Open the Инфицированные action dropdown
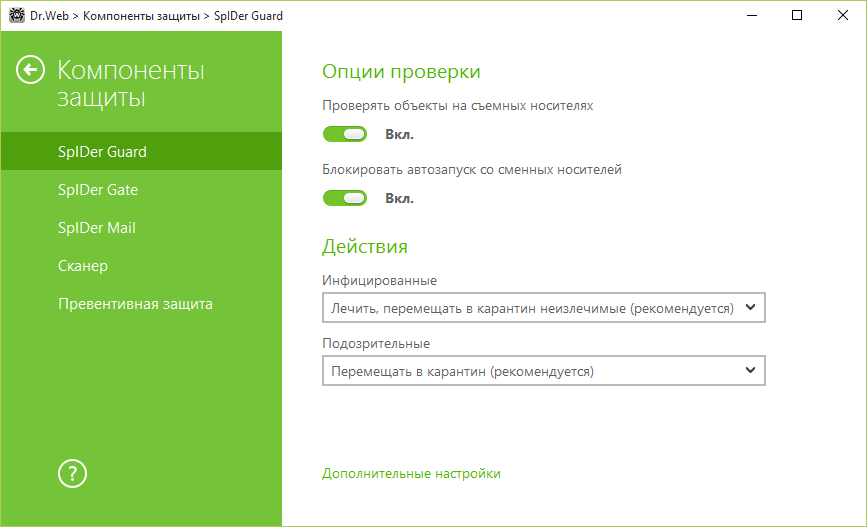The width and height of the screenshot is (867, 527). pos(544,307)
